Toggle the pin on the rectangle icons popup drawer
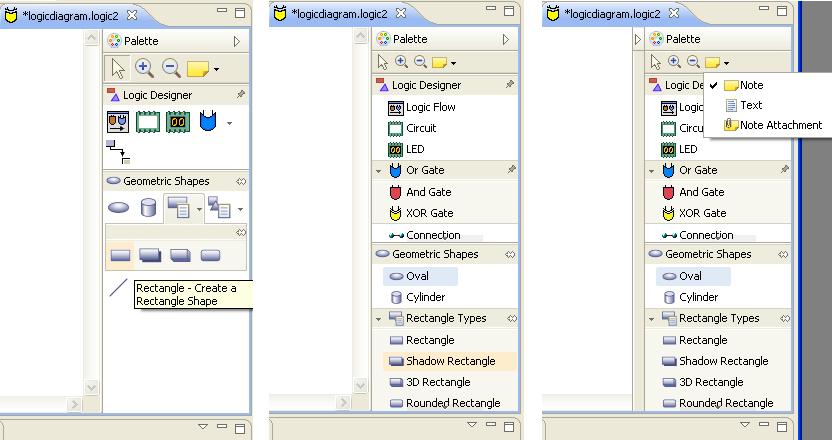832x440 pixels. point(241,232)
